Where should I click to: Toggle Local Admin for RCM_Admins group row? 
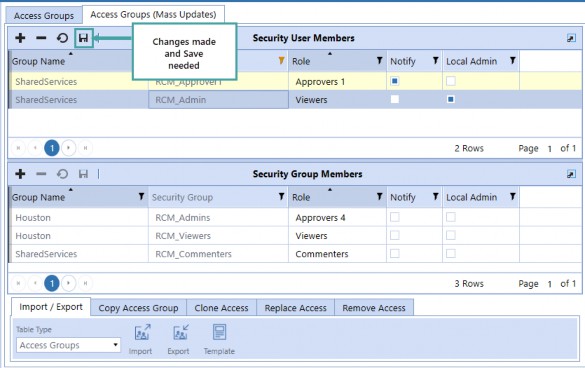pyautogui.click(x=451, y=217)
